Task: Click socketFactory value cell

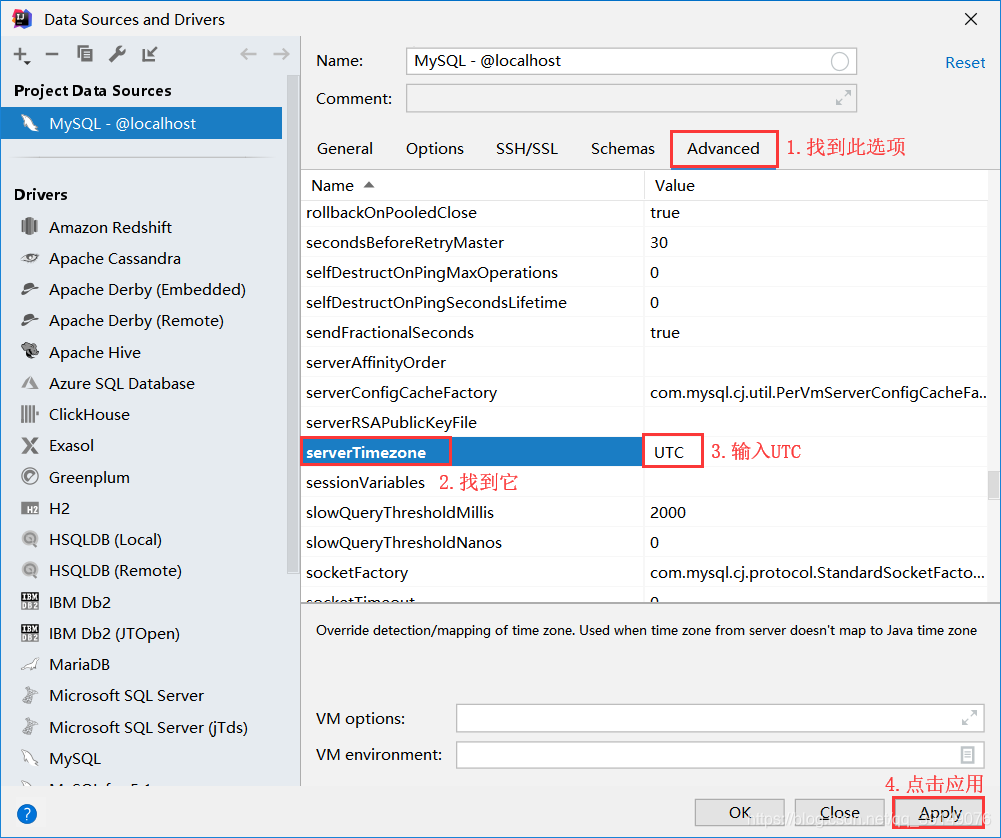Action: point(815,572)
